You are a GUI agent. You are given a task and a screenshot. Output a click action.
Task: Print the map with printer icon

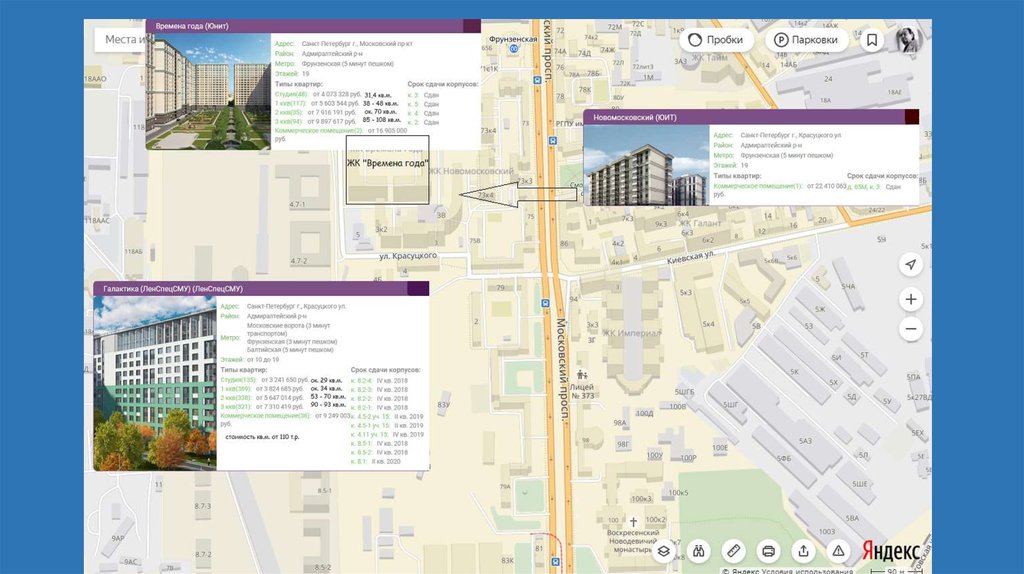pyautogui.click(x=769, y=551)
